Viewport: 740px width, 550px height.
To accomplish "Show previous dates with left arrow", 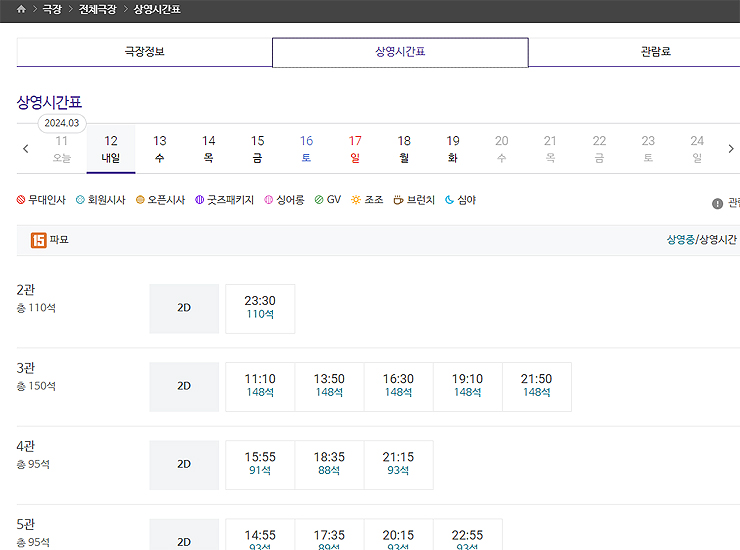I will click(25, 149).
